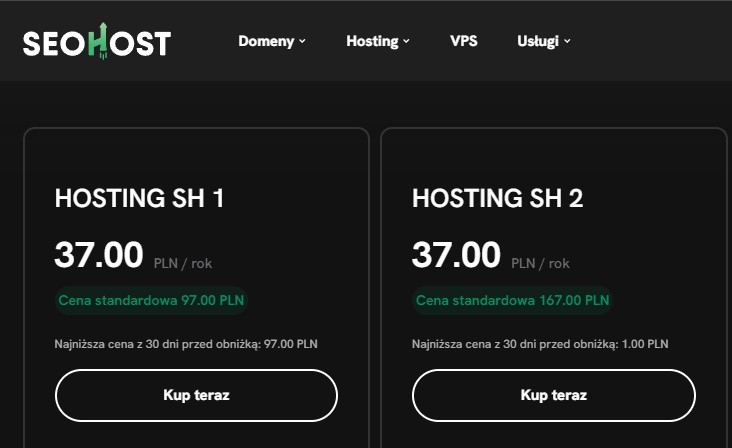Click the lowest-price note showing 97.00 PLN

187,344
